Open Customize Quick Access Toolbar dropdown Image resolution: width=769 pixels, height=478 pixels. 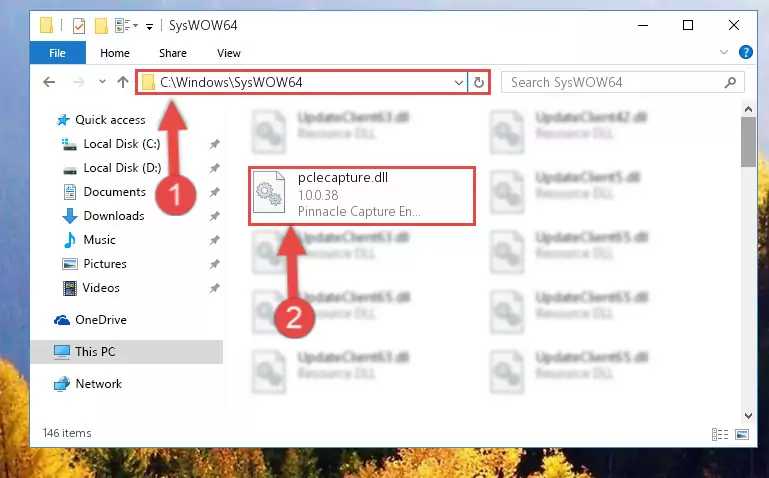[149, 26]
